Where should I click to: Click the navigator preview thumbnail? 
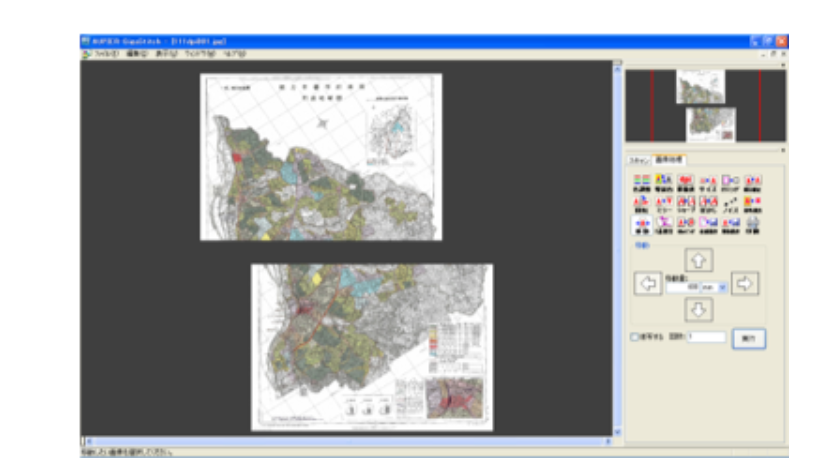point(706,105)
